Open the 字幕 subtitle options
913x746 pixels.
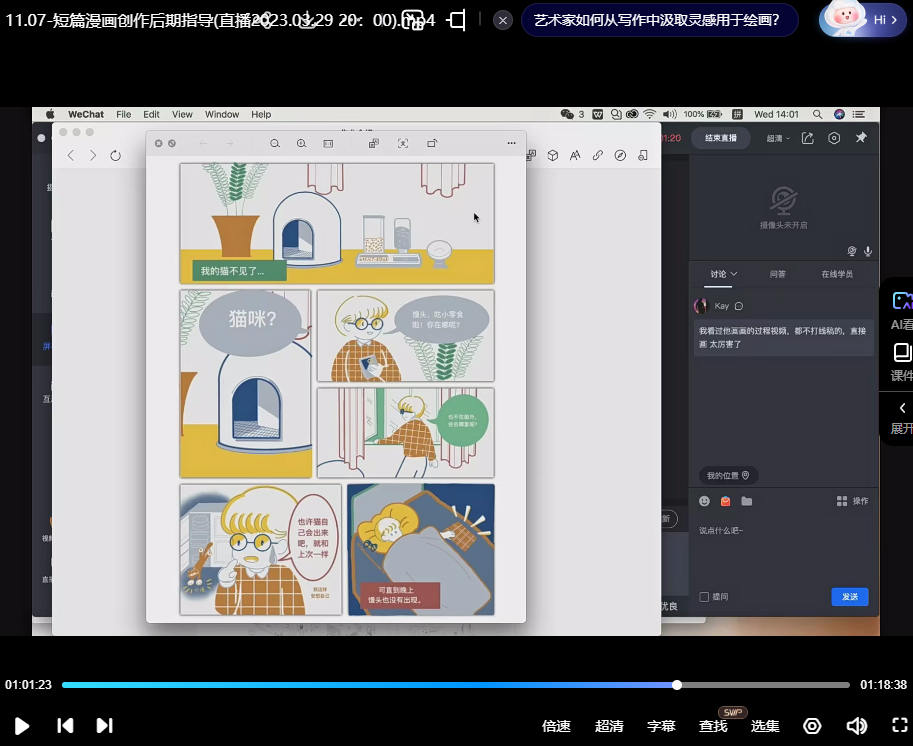pos(661,726)
